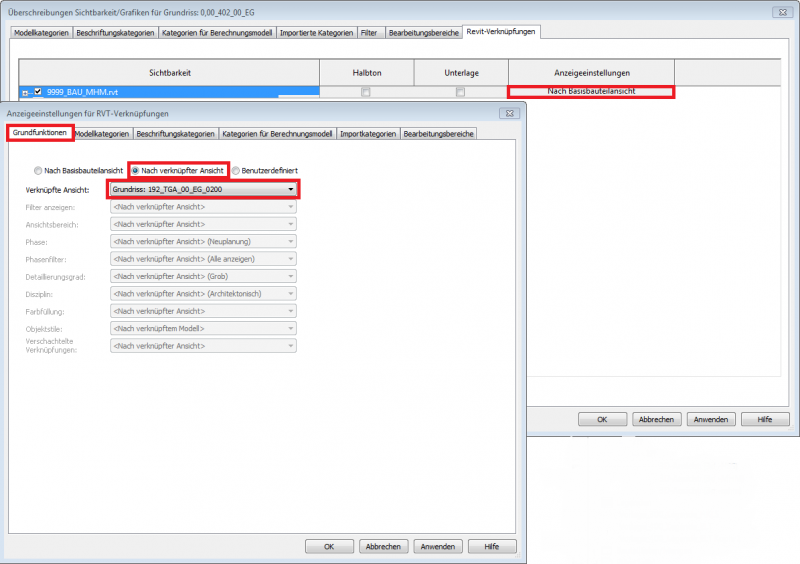The width and height of the screenshot is (800, 564).
Task: Open the Importkategorien tab
Action: pos(367,133)
